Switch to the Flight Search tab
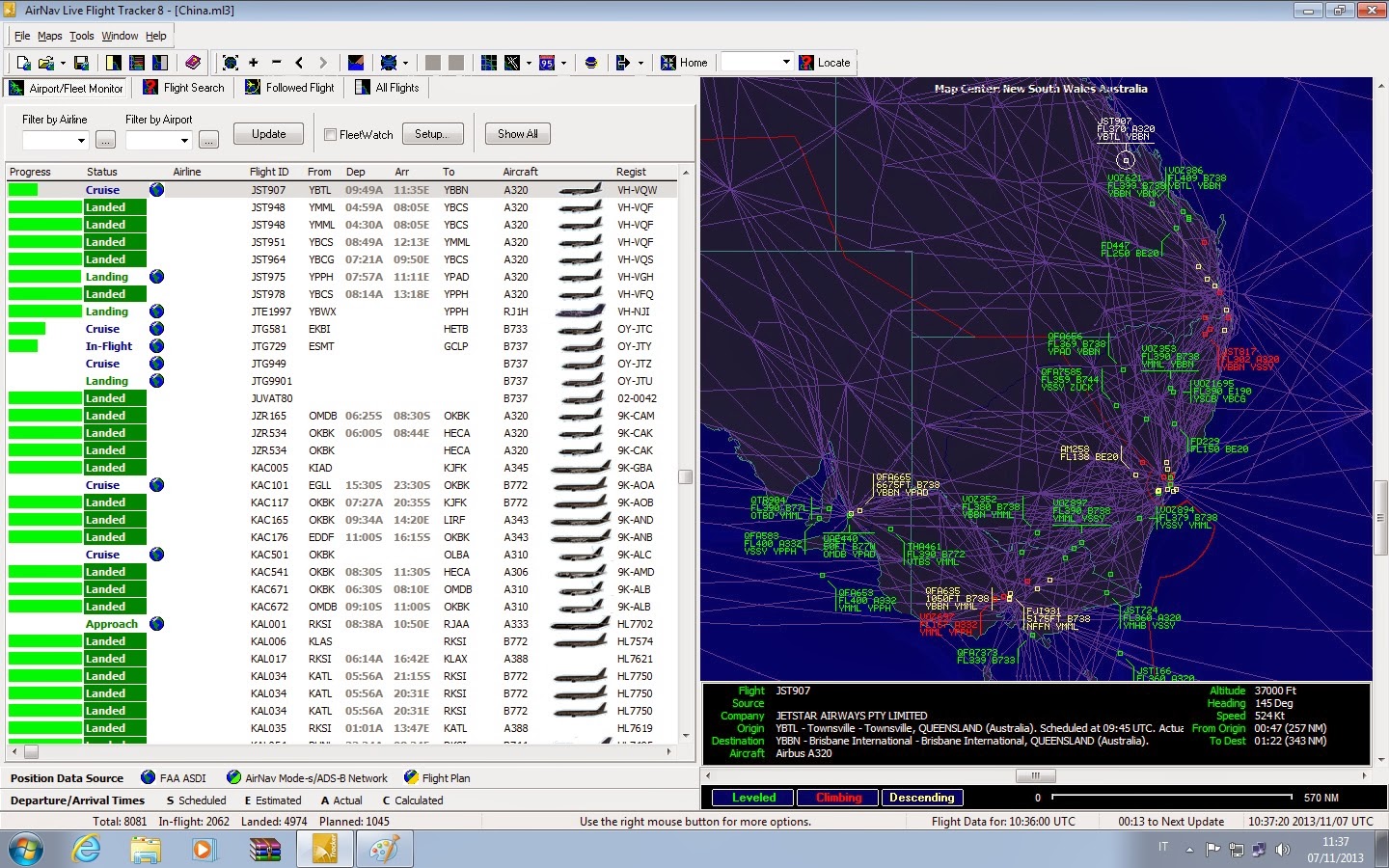The height and width of the screenshot is (868, 1389). point(183,88)
